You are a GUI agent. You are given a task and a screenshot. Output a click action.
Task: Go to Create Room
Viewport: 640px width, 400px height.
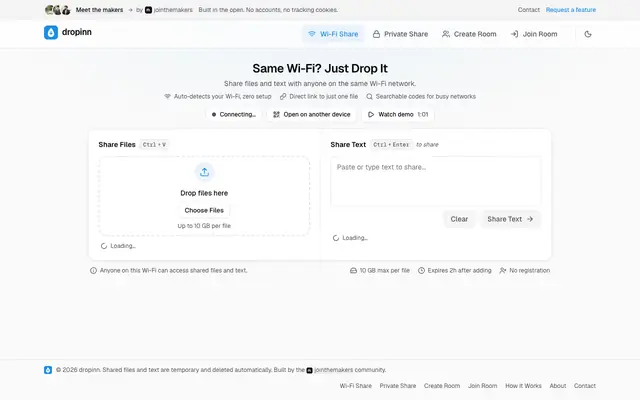469,34
